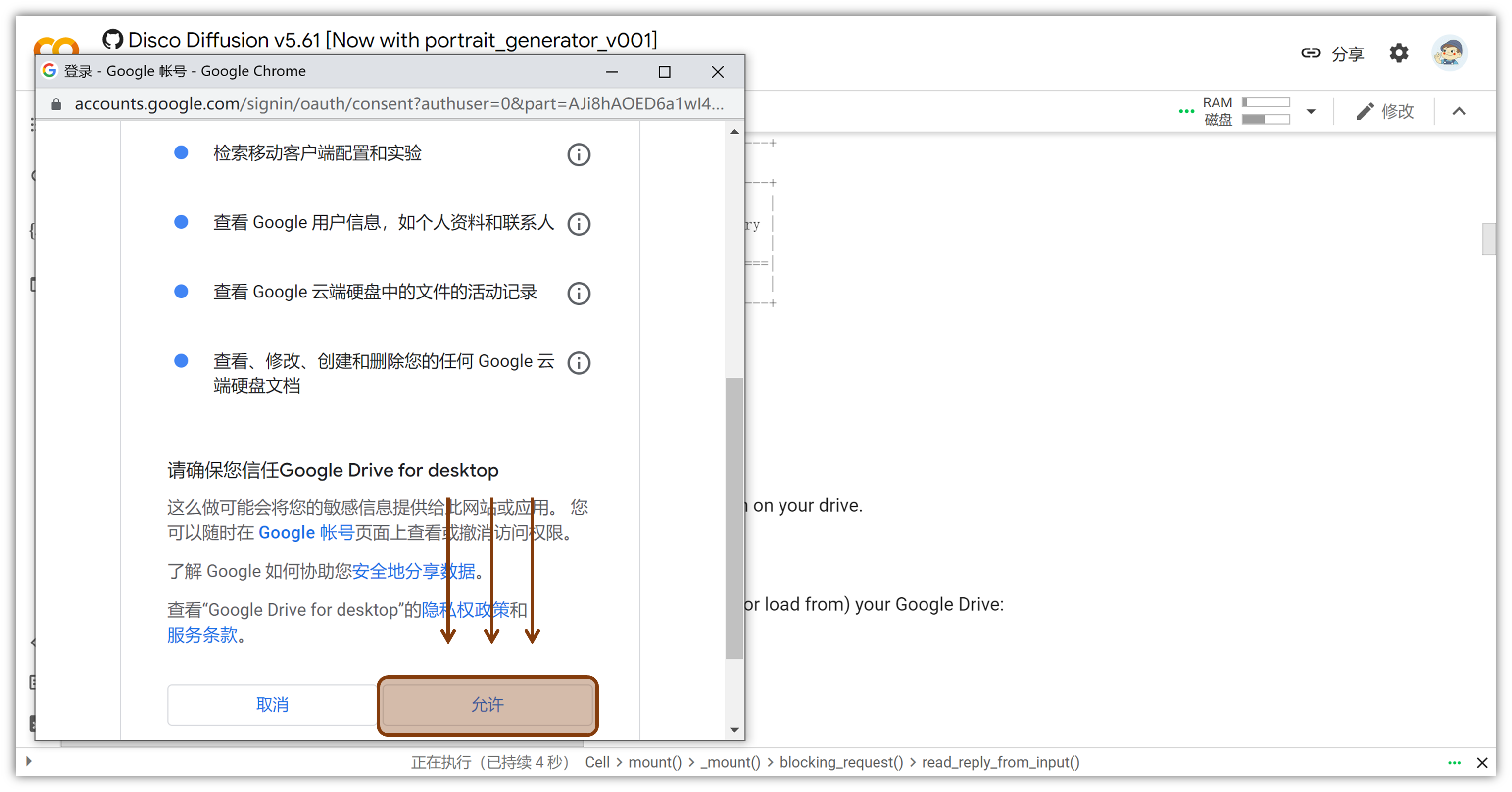The height and width of the screenshot is (792, 1512).
Task: Show info for 云端硬盘中的文件的活动记录 permission
Action: [578, 293]
